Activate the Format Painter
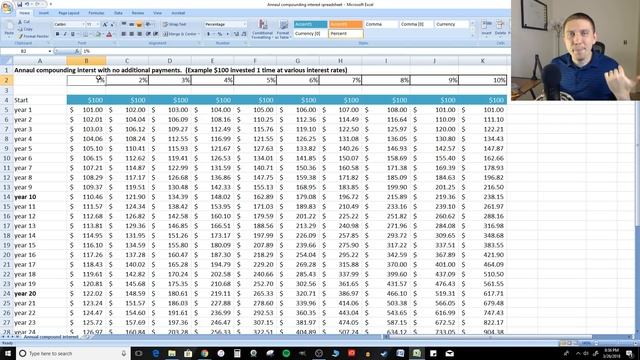The width and height of the screenshot is (640, 360). point(33,36)
